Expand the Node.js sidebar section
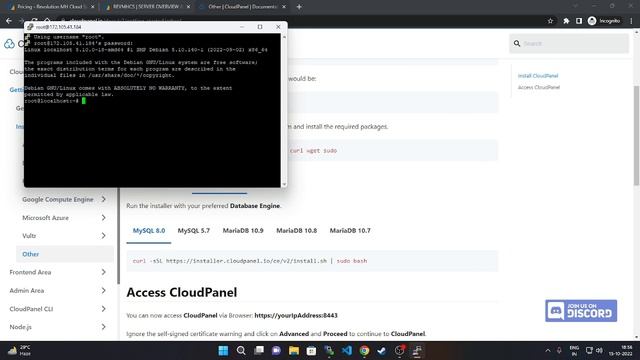This screenshot has height=360, width=640. [x=104, y=327]
